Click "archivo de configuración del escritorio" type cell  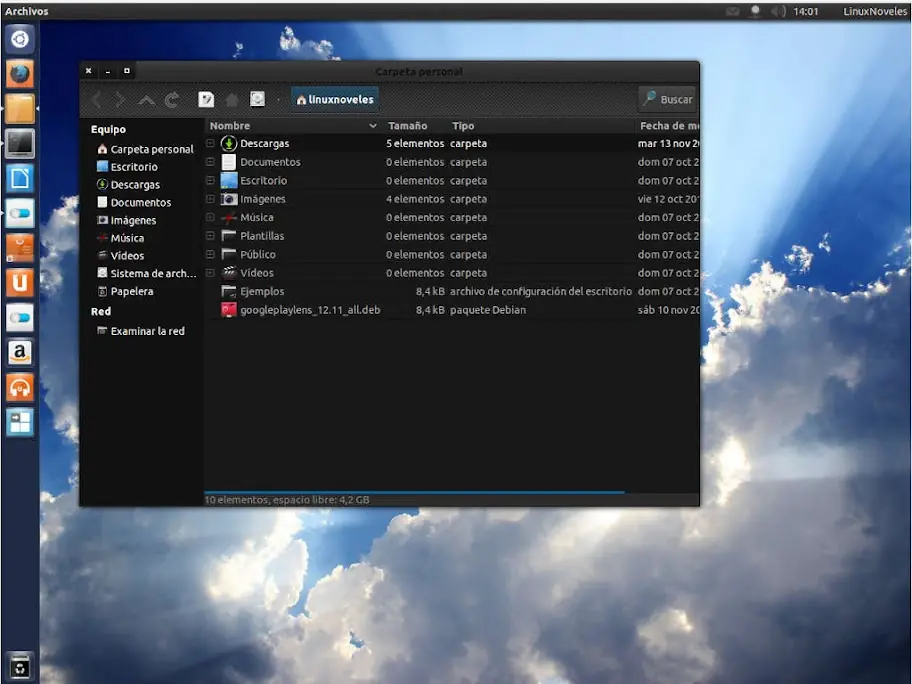tap(540, 291)
